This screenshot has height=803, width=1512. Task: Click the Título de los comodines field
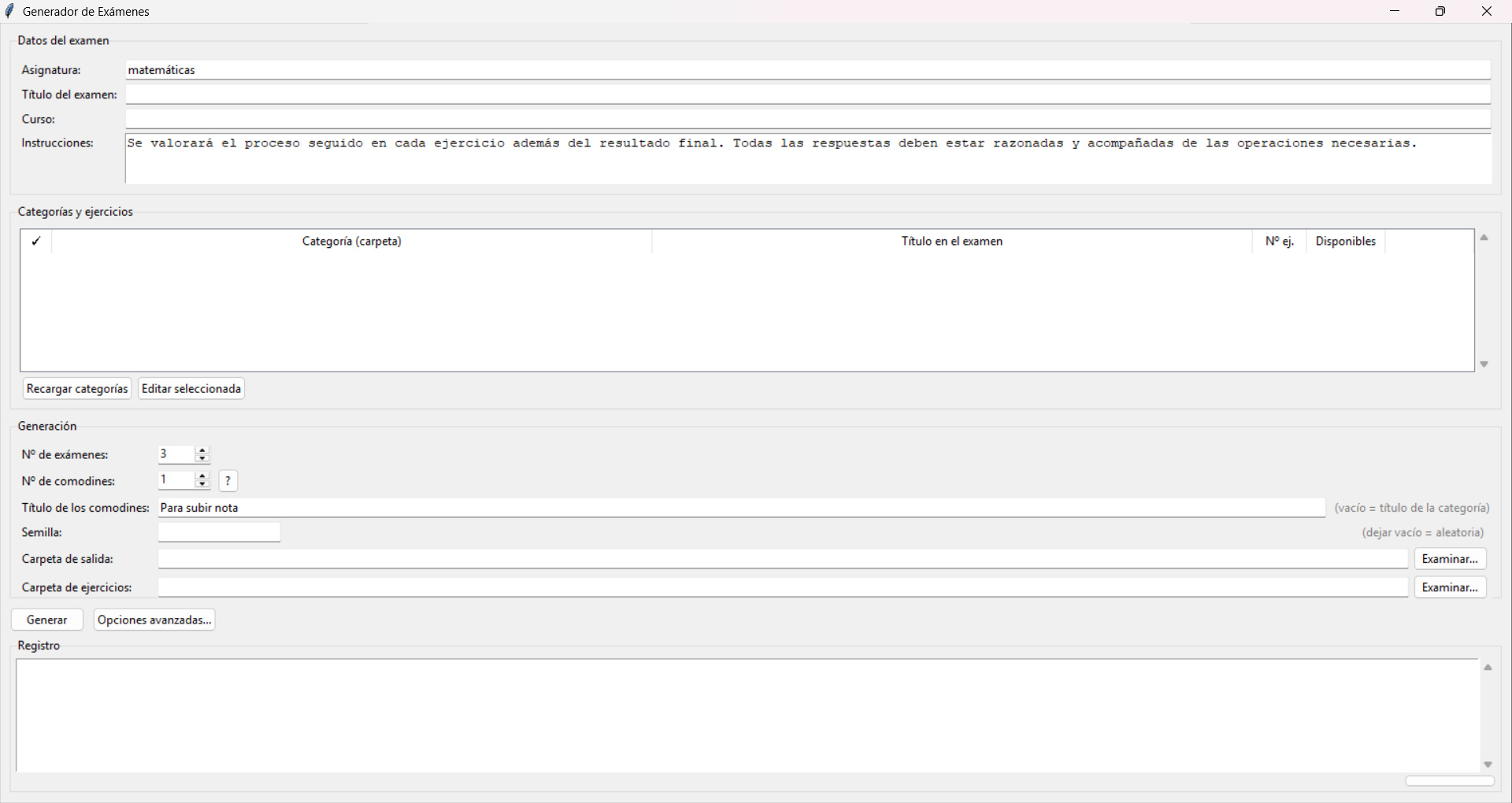(x=742, y=508)
